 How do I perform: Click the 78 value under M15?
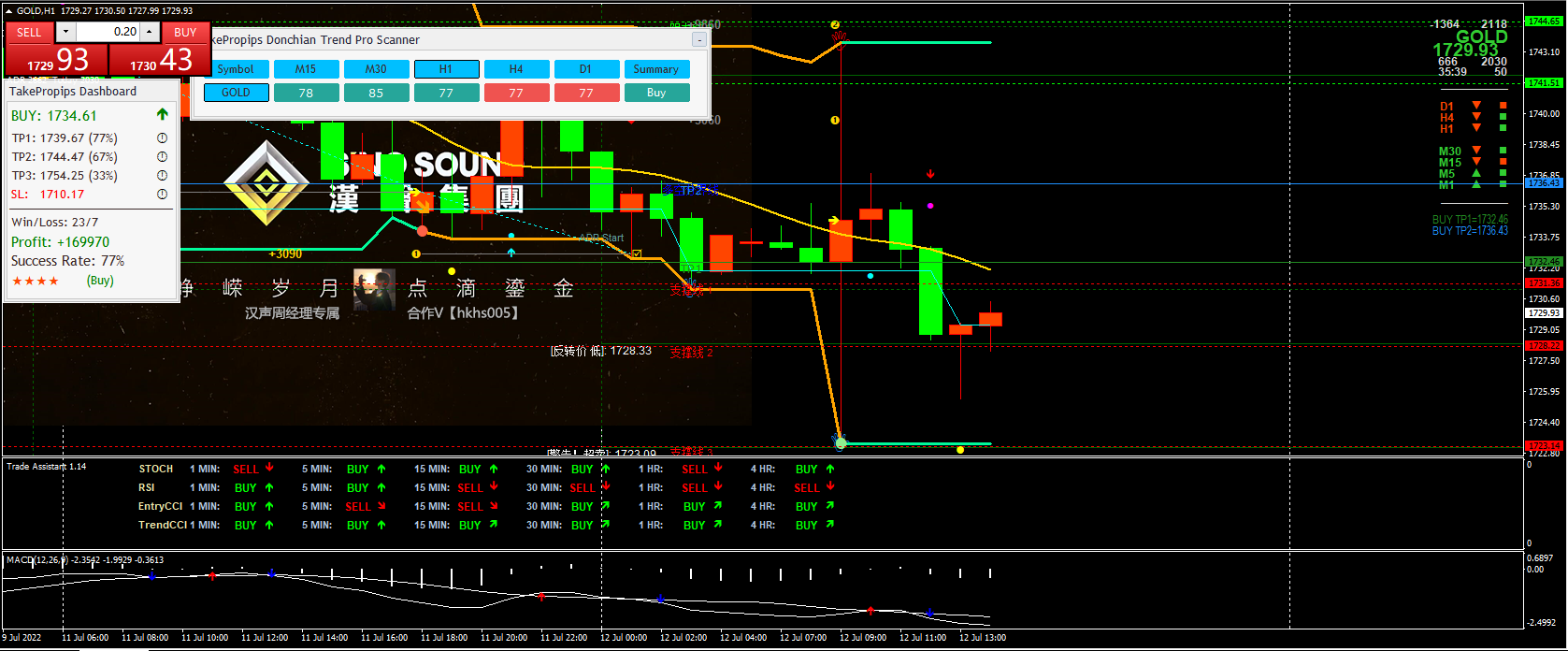click(x=306, y=93)
